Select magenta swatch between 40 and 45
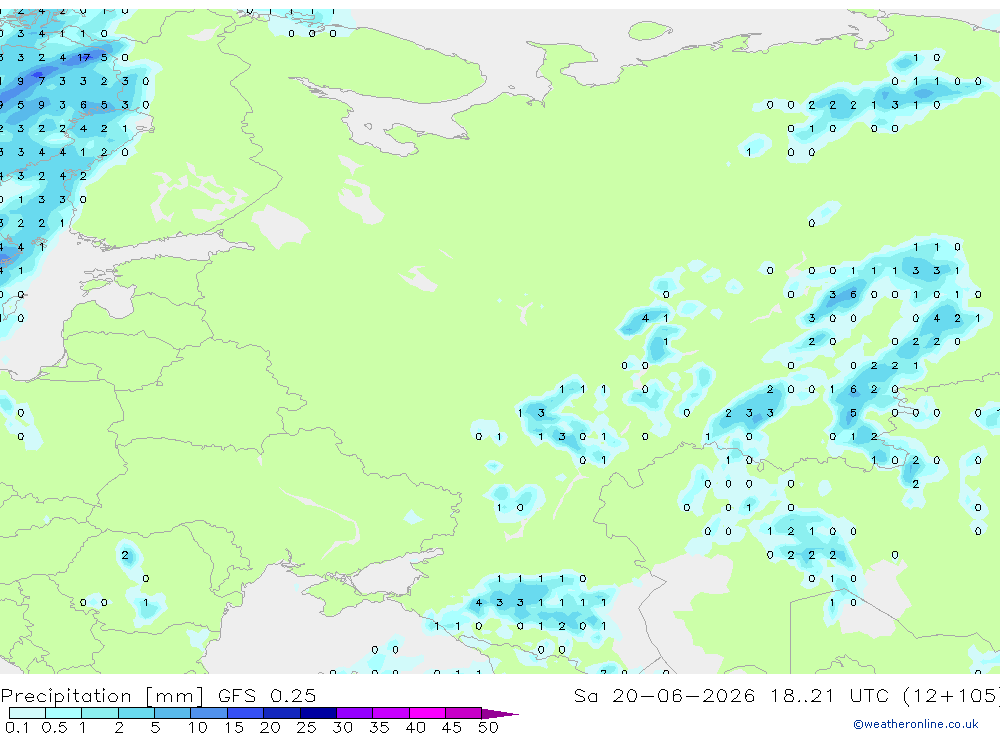This screenshot has width=1000, height=733. pyautogui.click(x=427, y=713)
